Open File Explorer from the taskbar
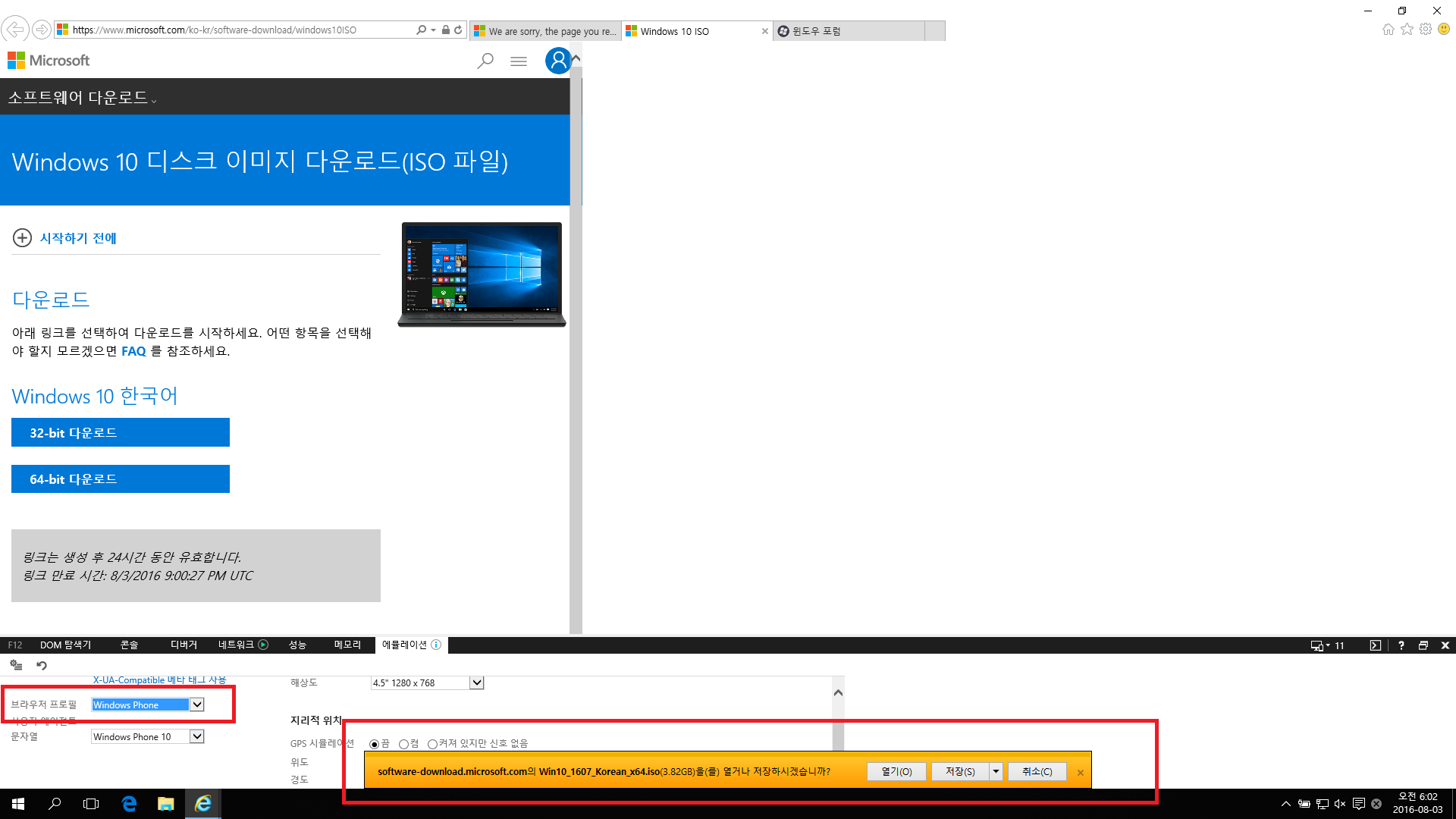1456x819 pixels. pos(165,804)
